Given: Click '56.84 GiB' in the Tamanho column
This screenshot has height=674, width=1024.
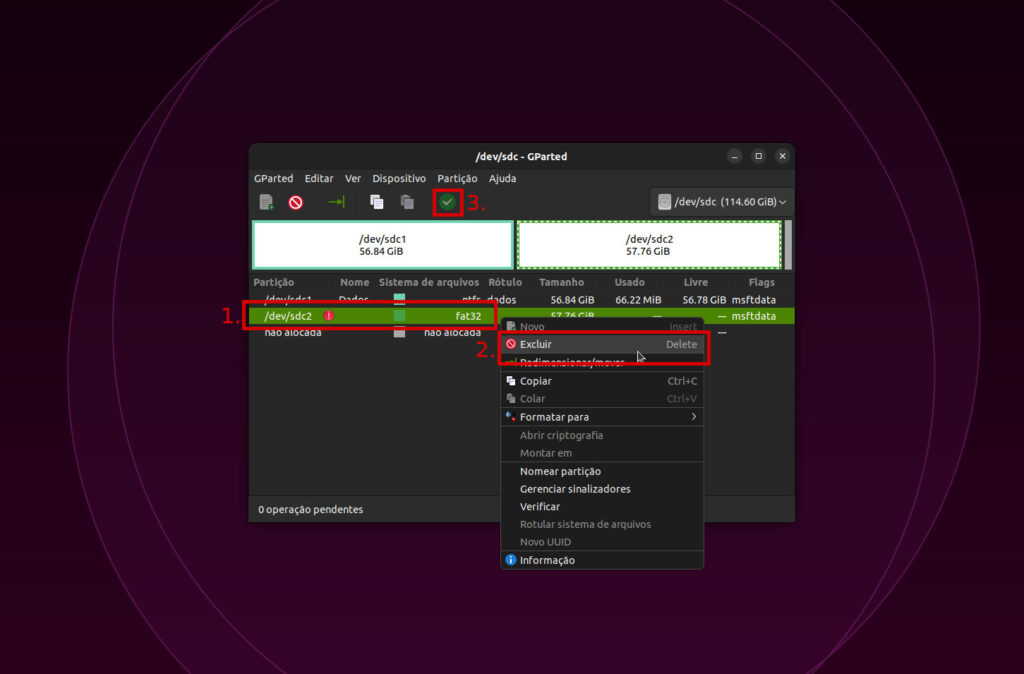Looking at the screenshot, I should 572,300.
